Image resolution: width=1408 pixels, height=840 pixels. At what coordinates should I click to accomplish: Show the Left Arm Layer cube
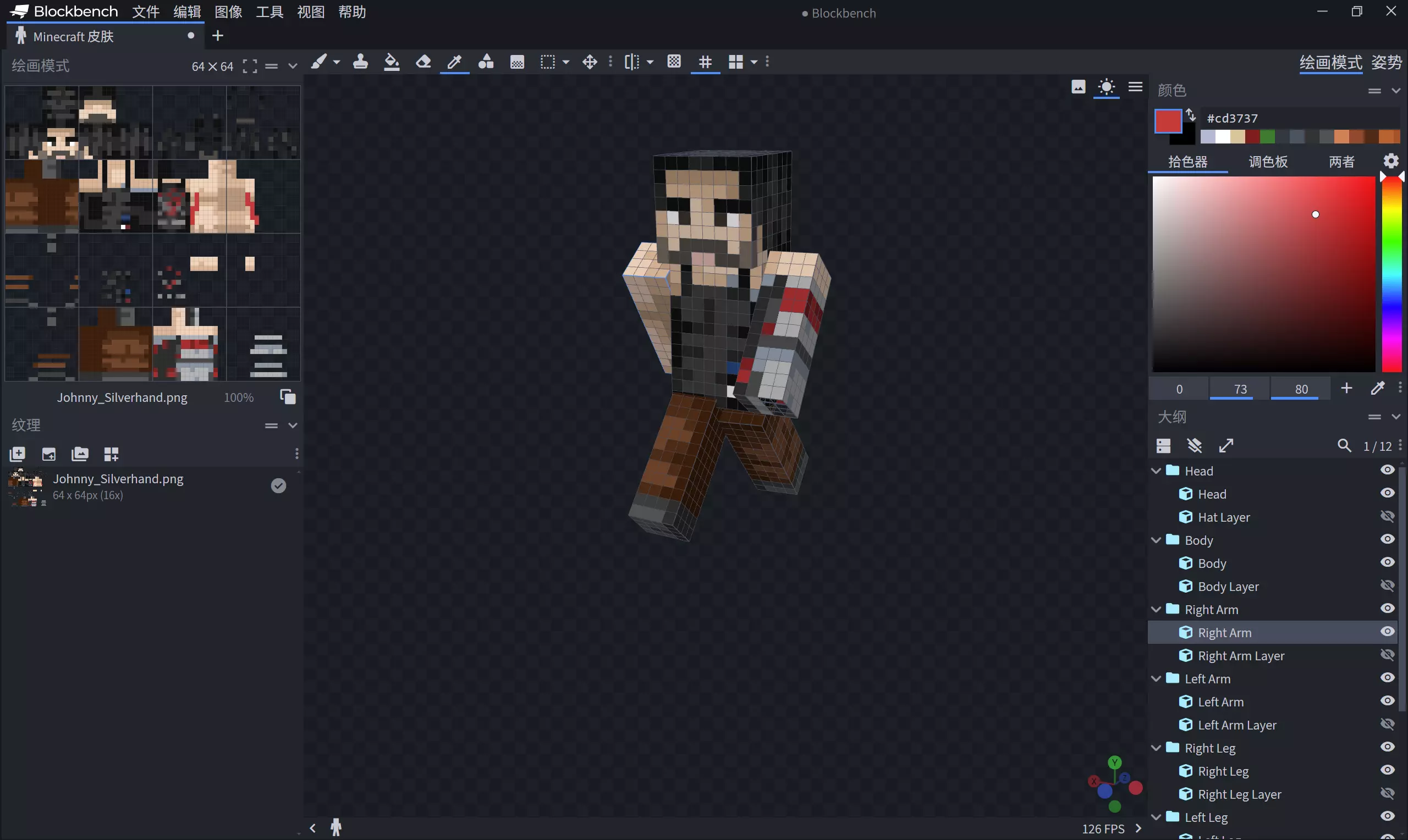(x=1387, y=724)
